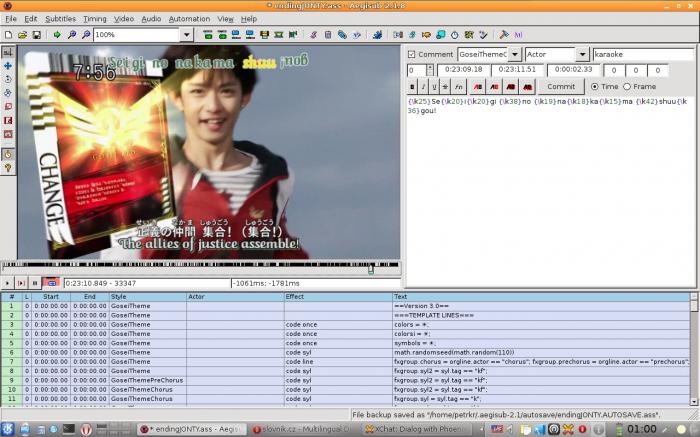Toggle video auto-scroll button

click(51, 283)
